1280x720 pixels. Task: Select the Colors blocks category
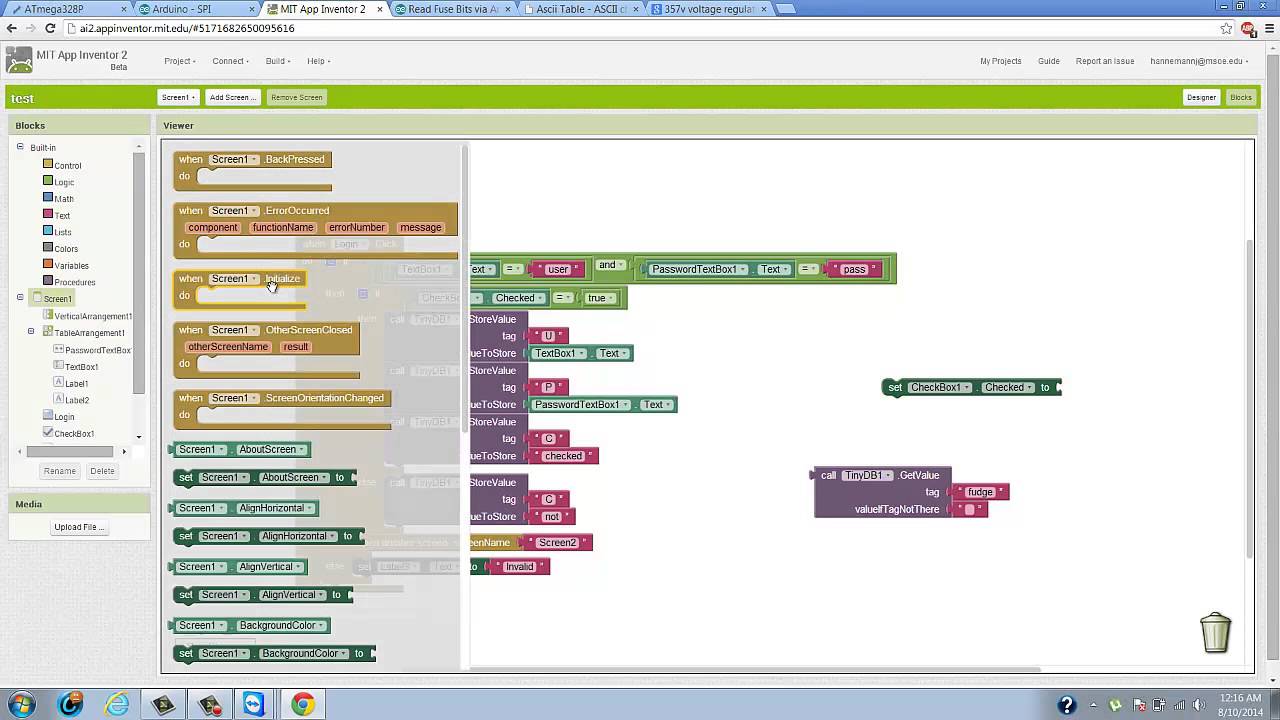(47, 247)
